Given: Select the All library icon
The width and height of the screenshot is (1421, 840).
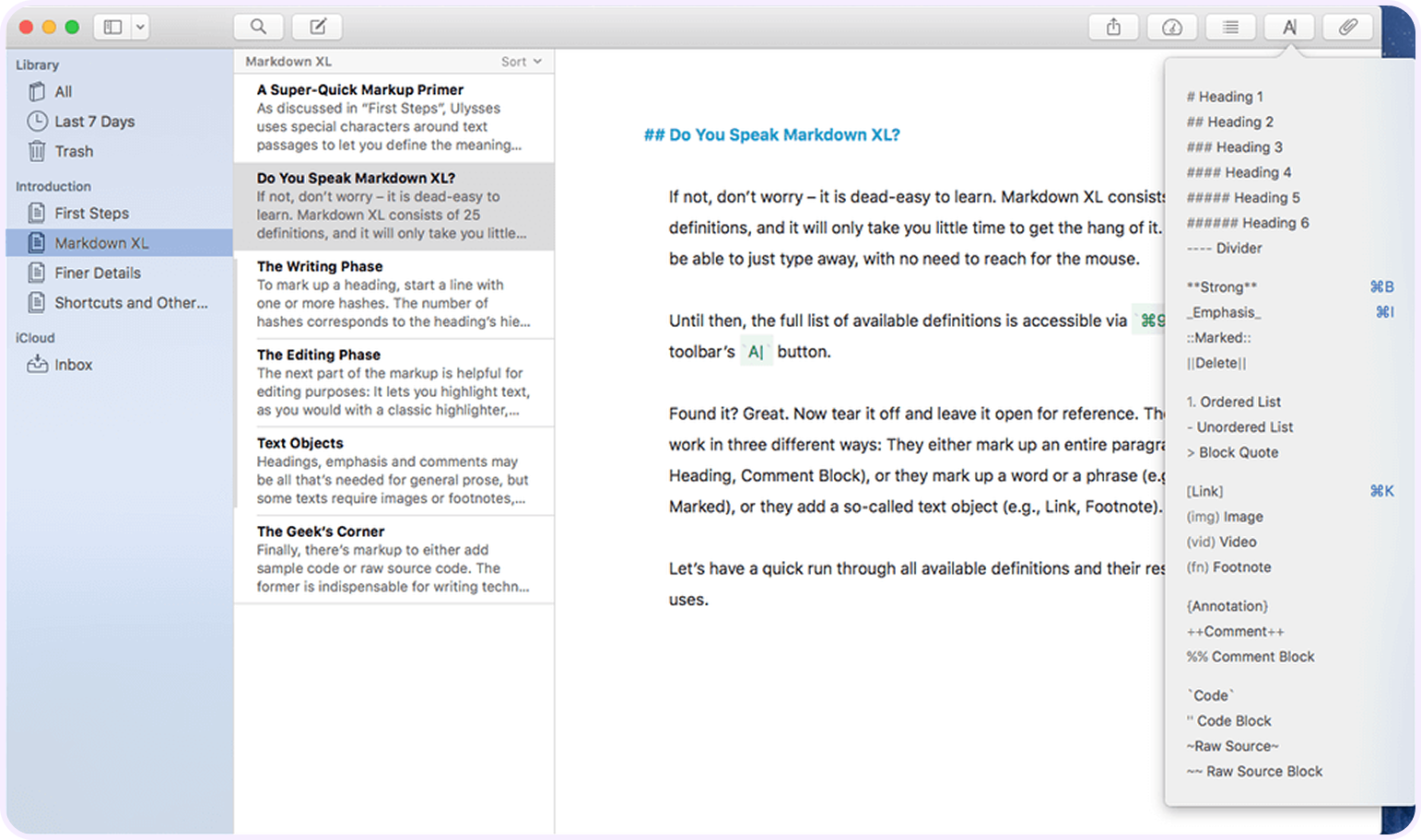Looking at the screenshot, I should pos(37,91).
